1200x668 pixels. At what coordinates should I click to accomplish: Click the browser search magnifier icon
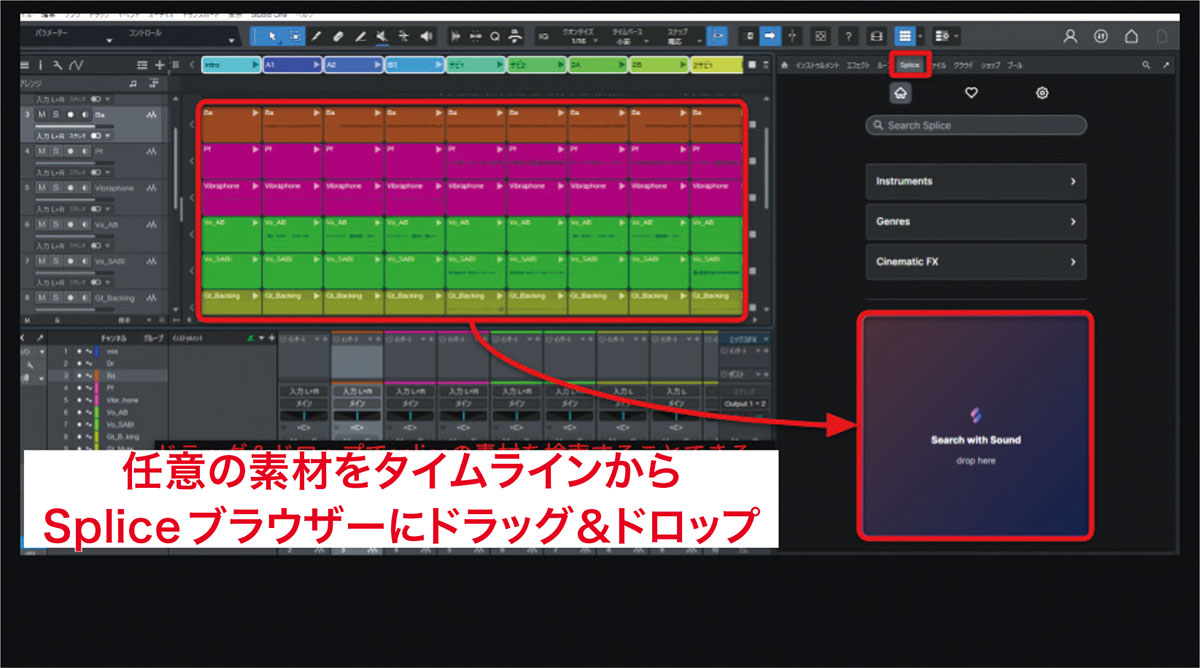coord(1147,65)
